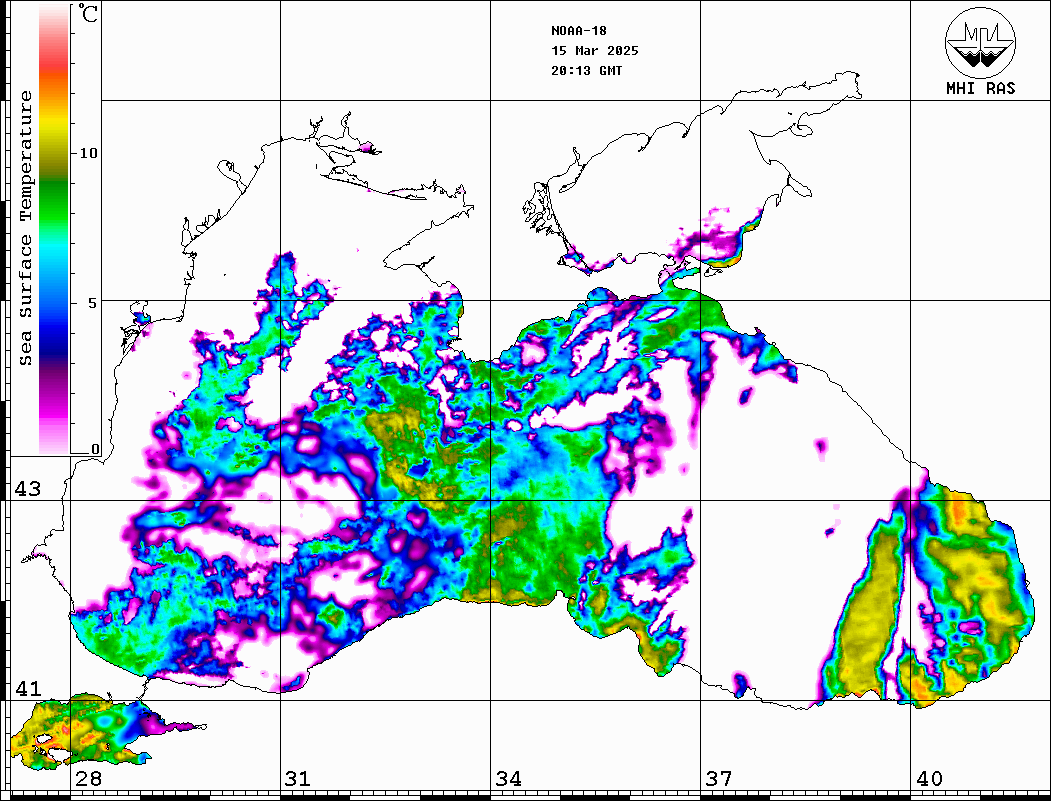Click longitude label 28
The width and height of the screenshot is (1051, 801).
click(88, 779)
